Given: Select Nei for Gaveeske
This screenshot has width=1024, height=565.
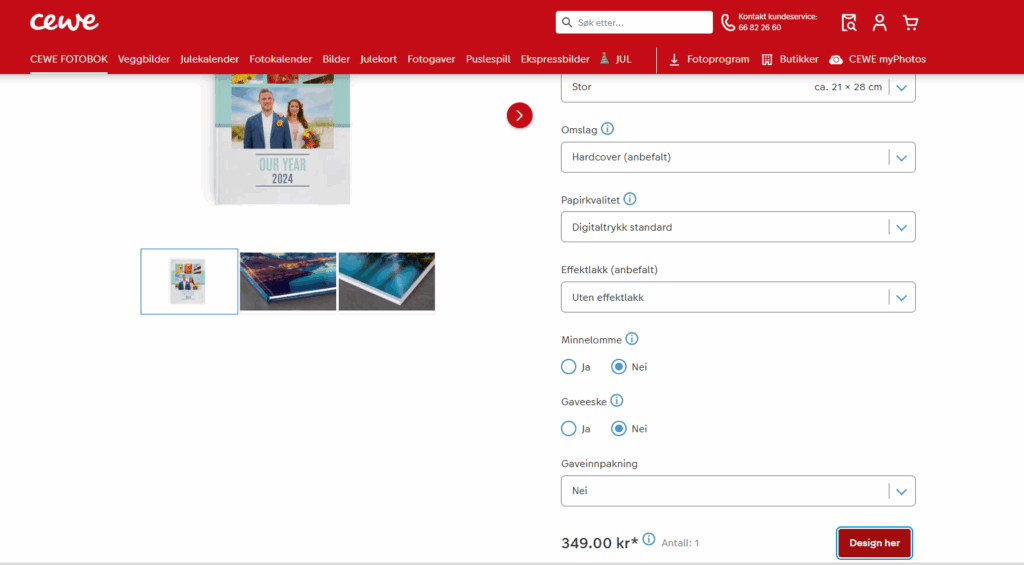Looking at the screenshot, I should 618,429.
